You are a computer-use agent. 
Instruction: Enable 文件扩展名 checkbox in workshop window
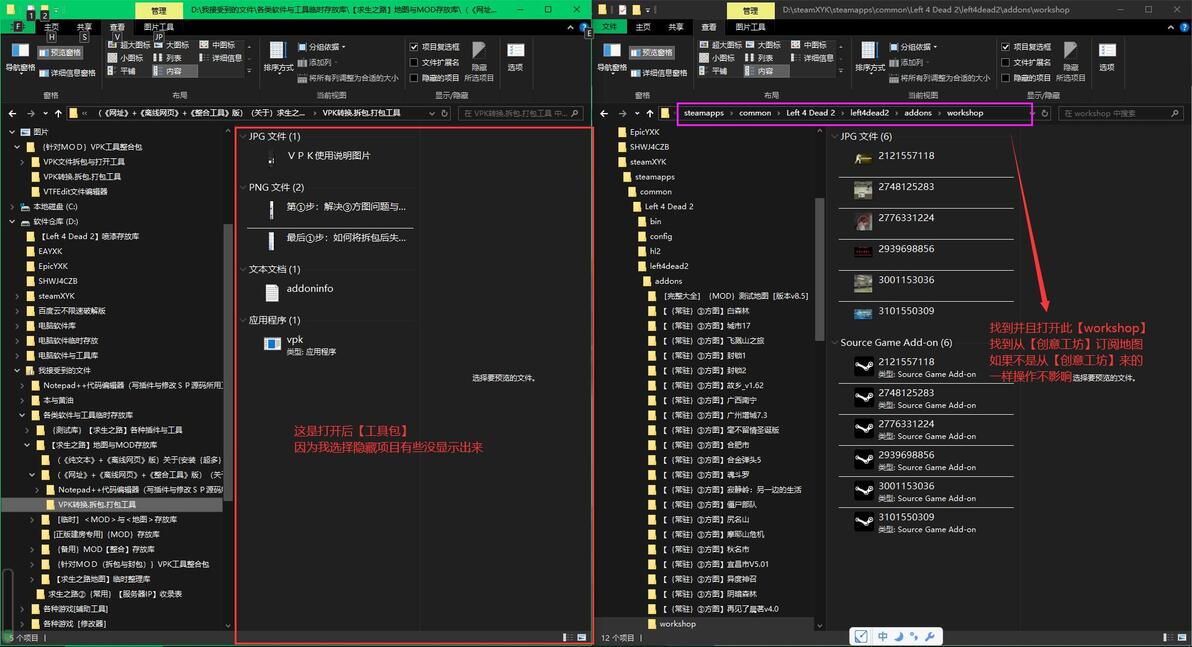[x=1006, y=62]
